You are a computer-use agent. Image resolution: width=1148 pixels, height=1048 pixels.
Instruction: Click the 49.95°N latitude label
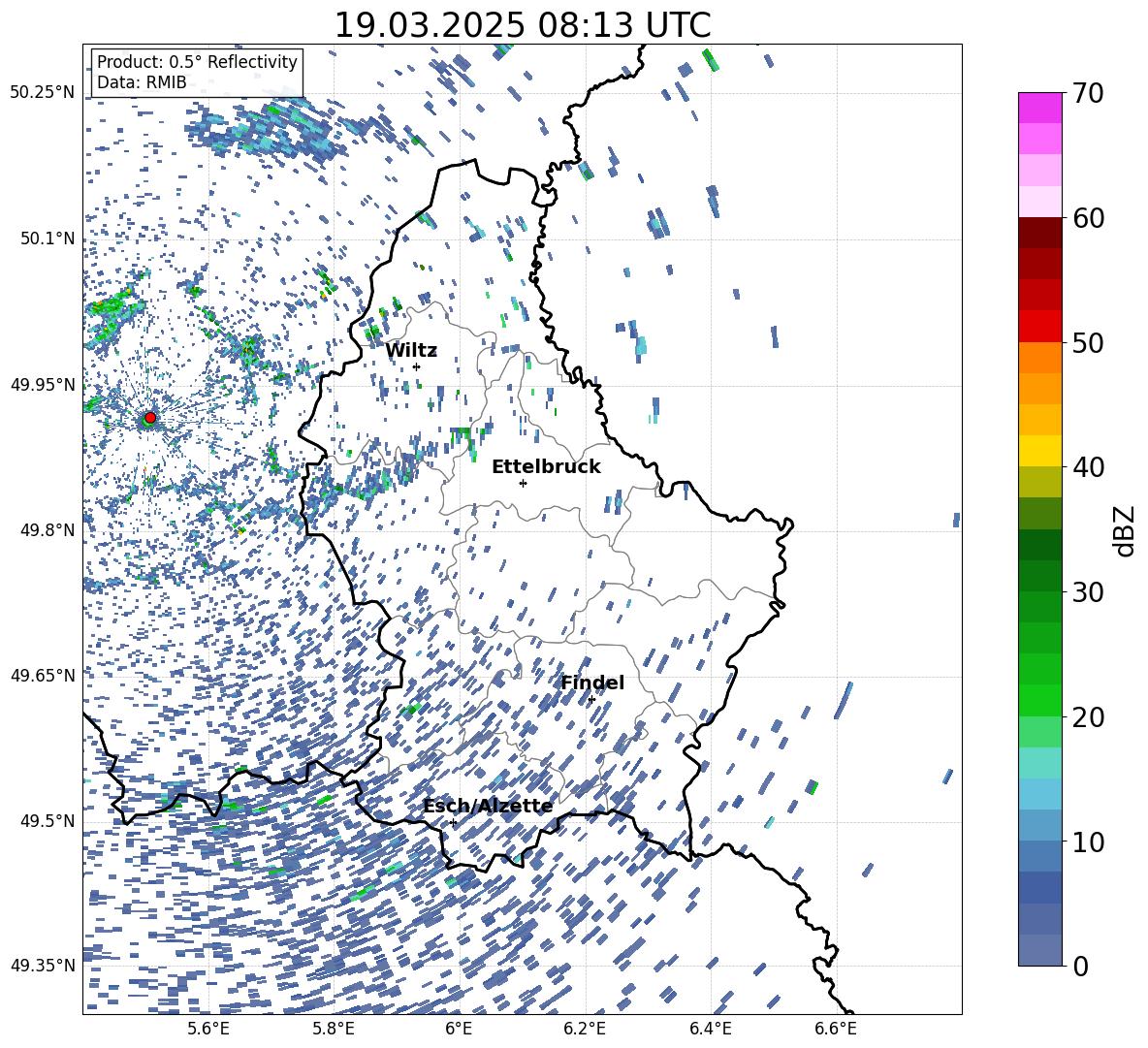pyautogui.click(x=43, y=385)
